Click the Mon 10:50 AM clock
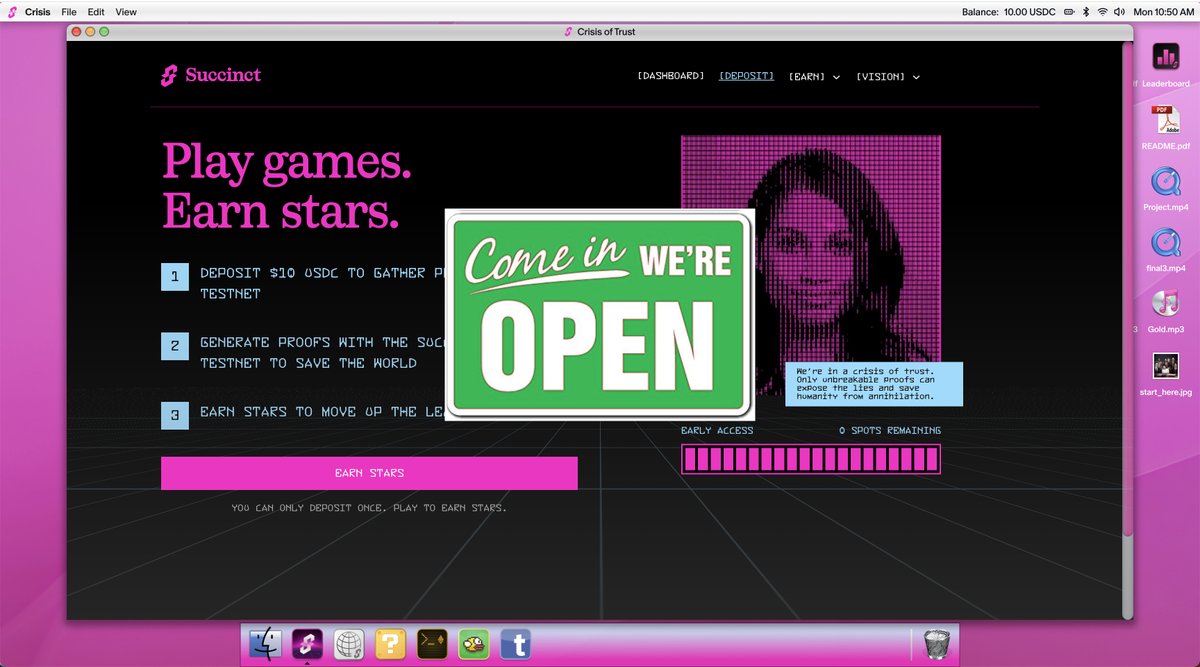 (1166, 11)
